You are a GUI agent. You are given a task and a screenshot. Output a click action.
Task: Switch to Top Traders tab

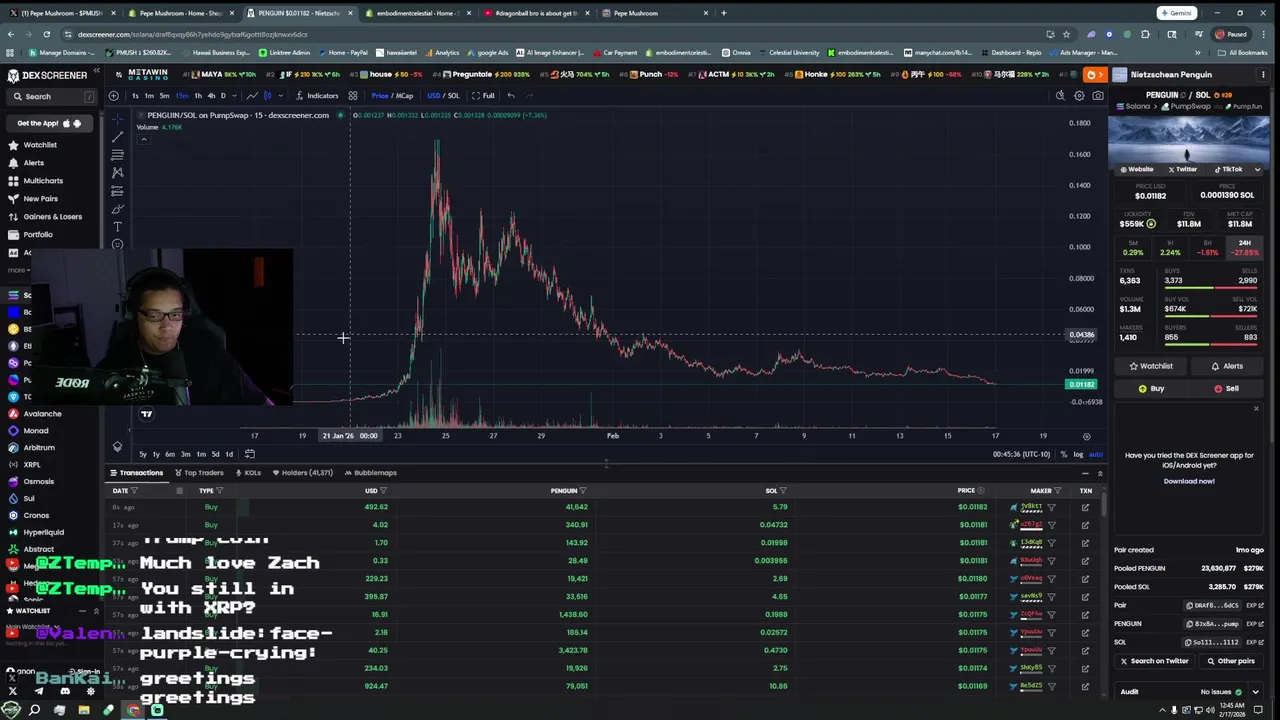[x=199, y=473]
